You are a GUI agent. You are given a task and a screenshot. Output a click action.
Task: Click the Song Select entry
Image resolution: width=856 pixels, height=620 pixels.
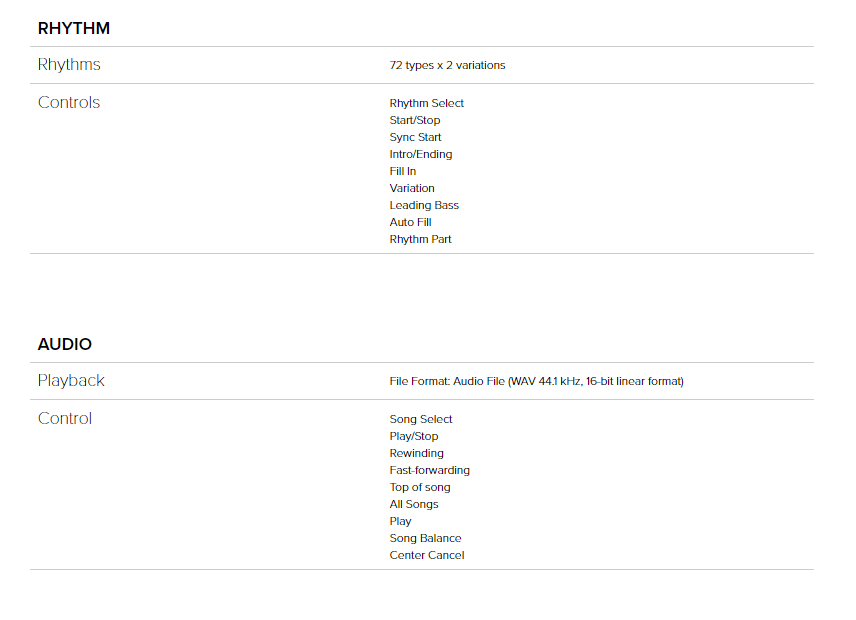coord(421,420)
